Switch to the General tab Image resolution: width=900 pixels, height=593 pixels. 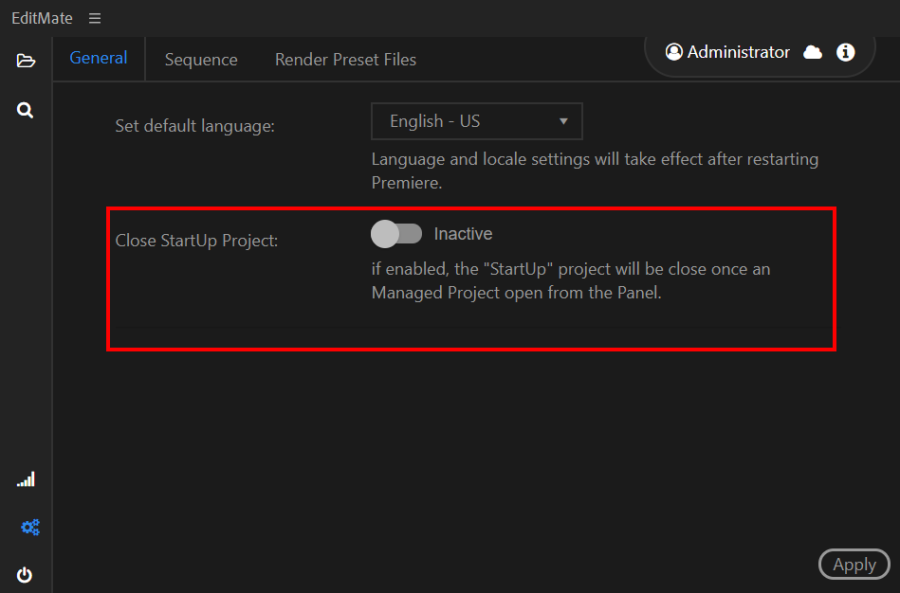pyautogui.click(x=98, y=58)
